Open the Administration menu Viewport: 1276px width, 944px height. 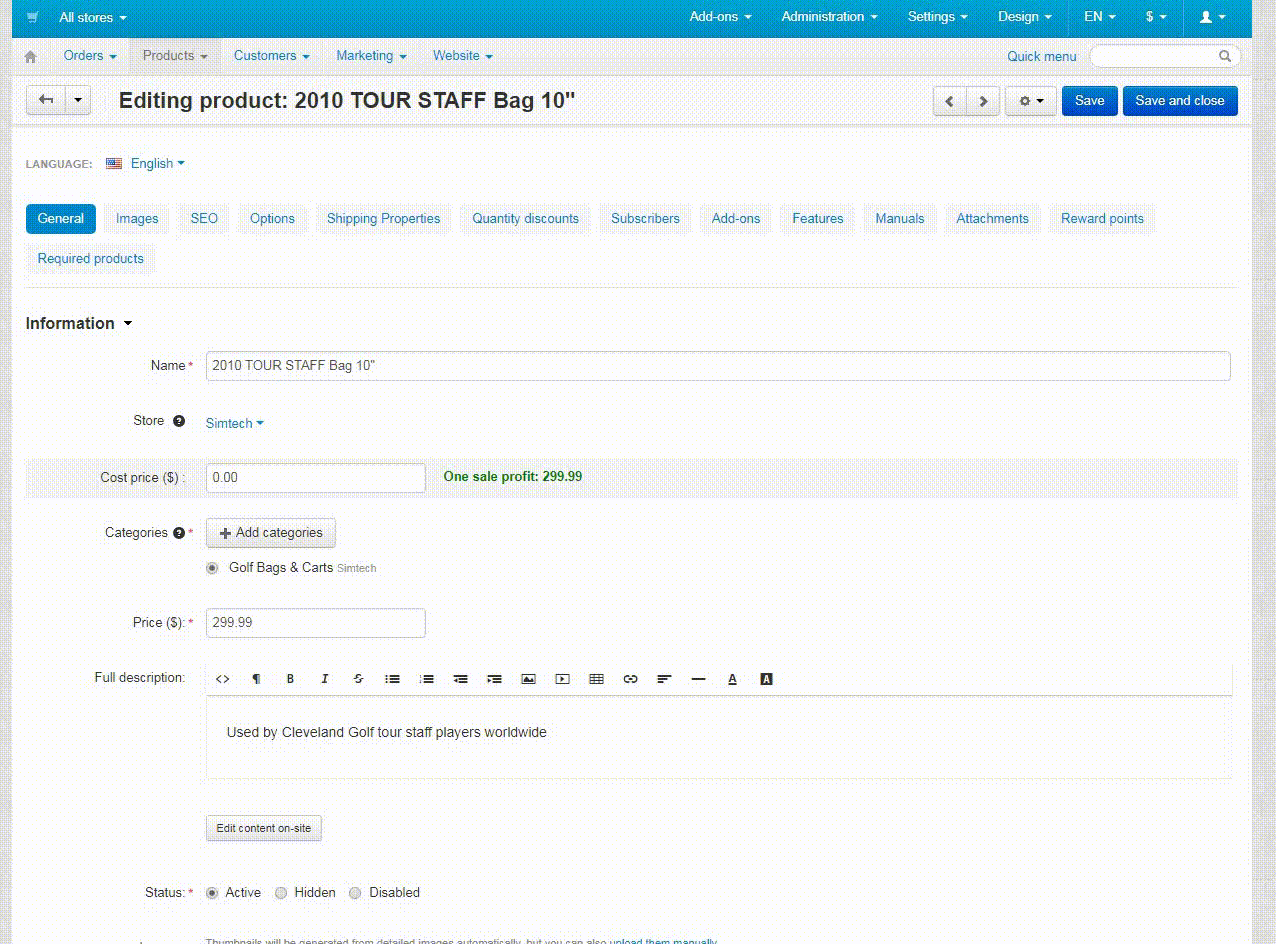coord(830,17)
